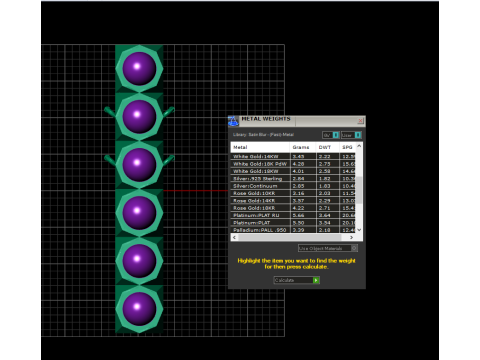Viewport: 480px width, 360px height.
Task: Click the metal list scroll down arrow
Action: 359,230
